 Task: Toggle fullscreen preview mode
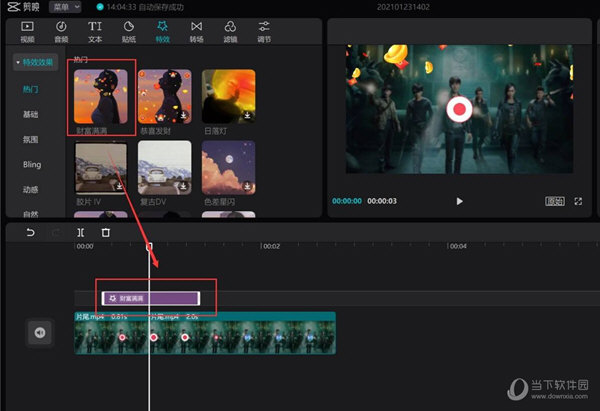coord(578,201)
